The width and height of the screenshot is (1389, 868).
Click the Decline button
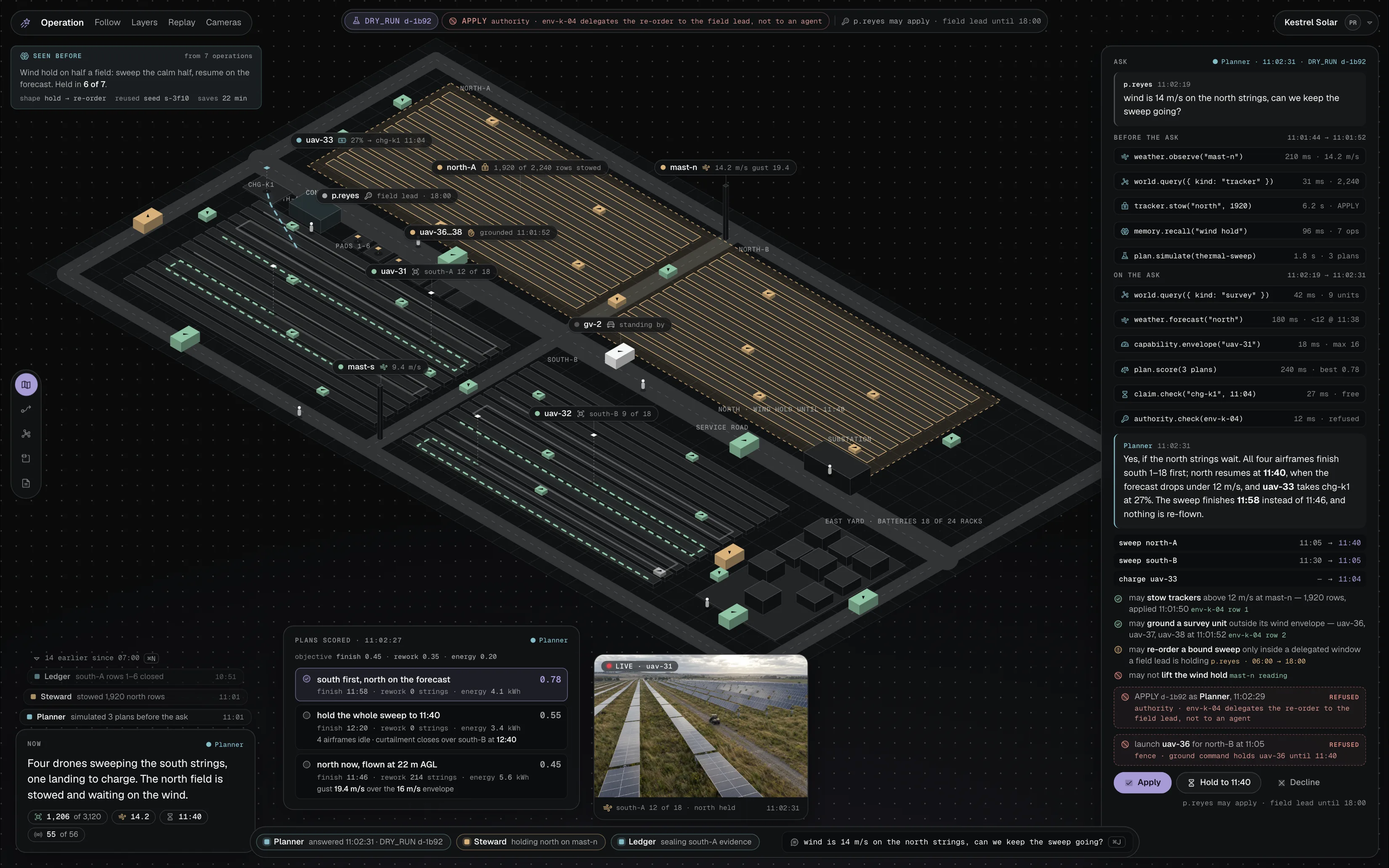[1299, 783]
